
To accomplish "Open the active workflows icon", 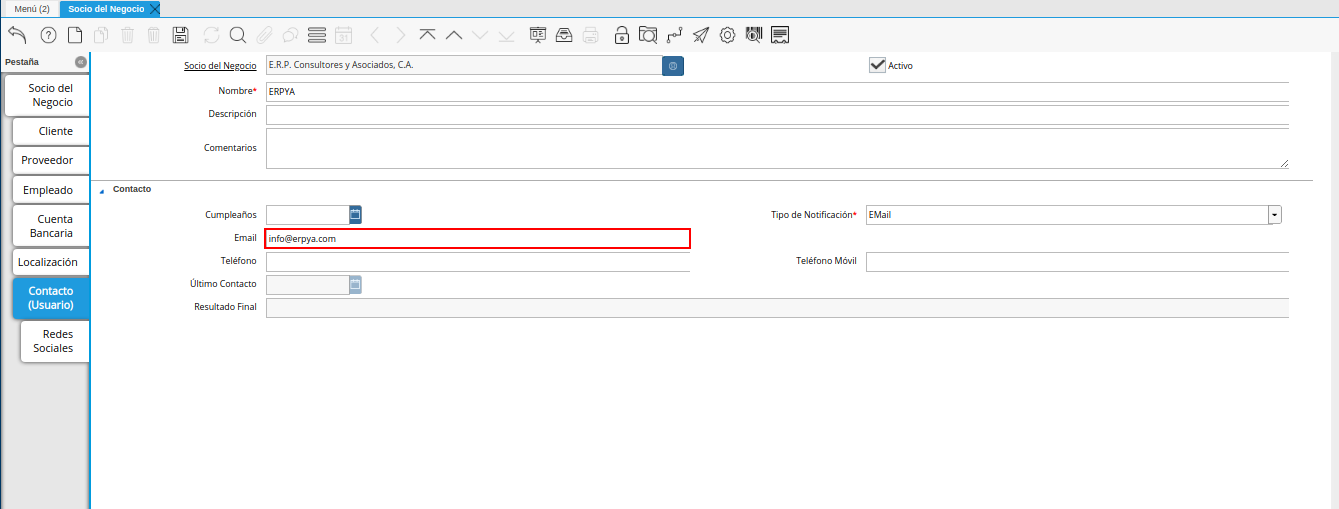I will [675, 36].
